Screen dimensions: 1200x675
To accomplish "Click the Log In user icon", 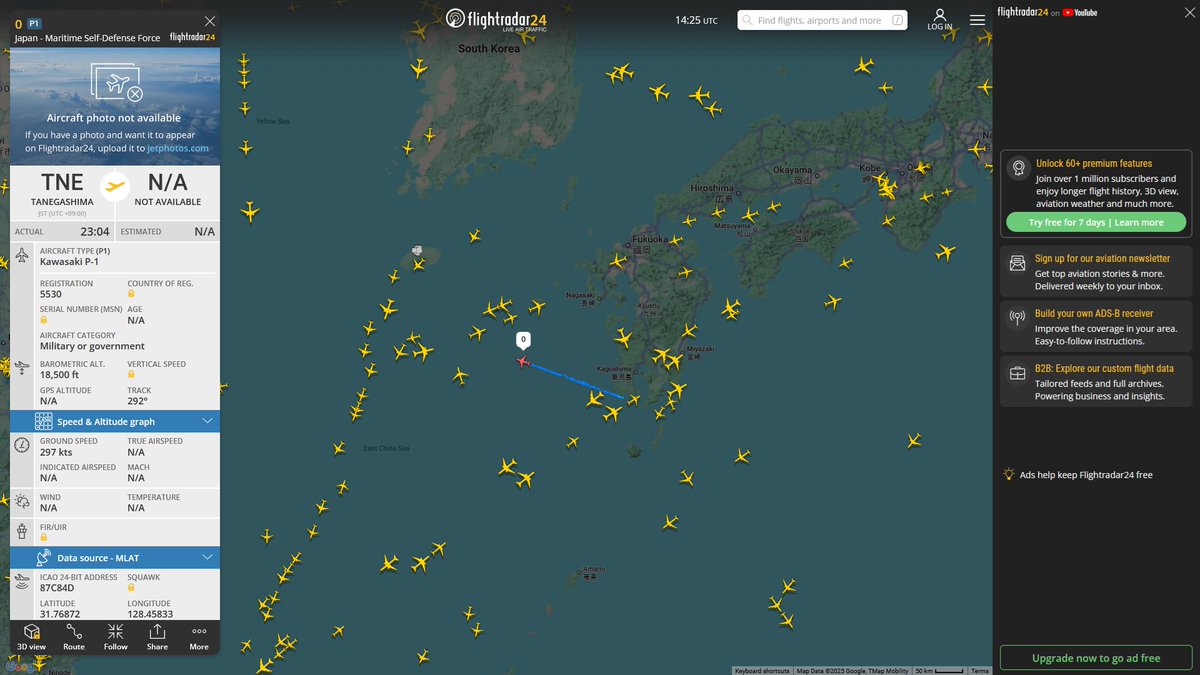I will point(940,20).
